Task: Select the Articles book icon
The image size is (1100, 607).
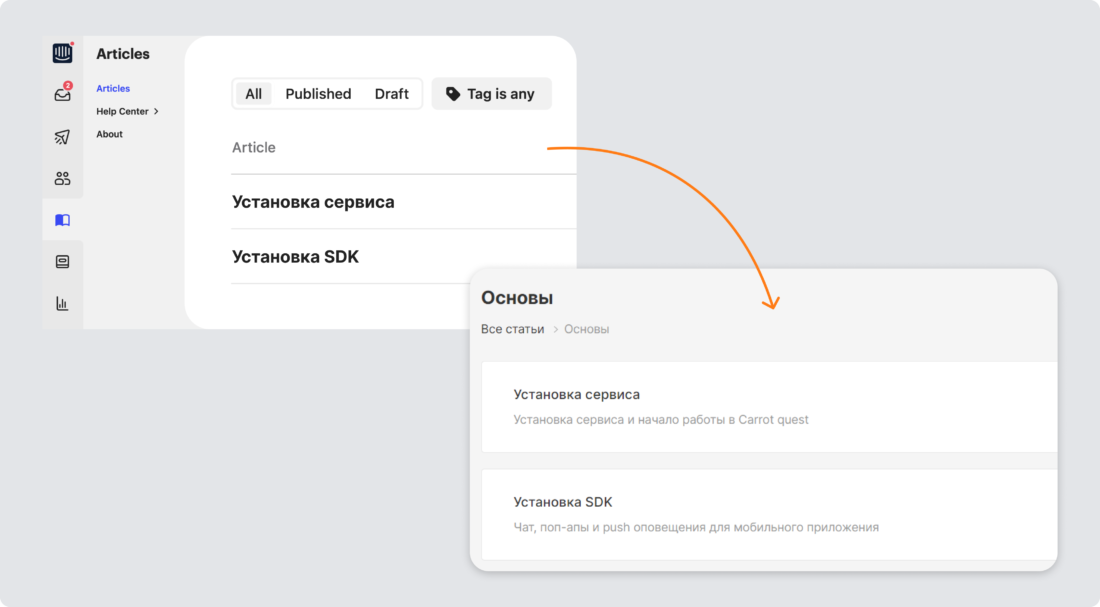Action: click(x=62, y=220)
